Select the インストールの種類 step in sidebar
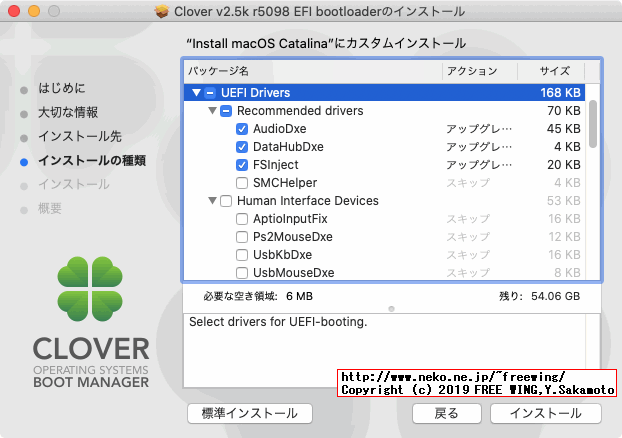622x438 pixels. click(92, 161)
